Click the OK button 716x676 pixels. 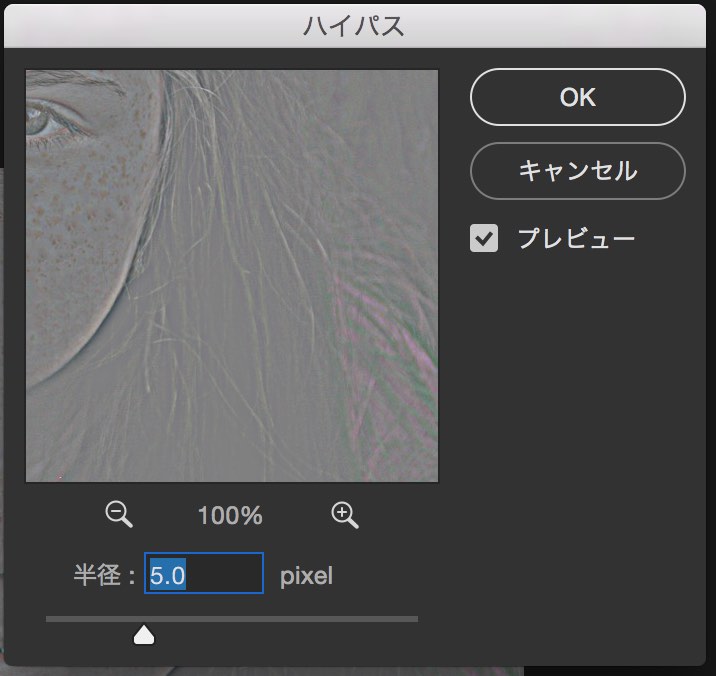[578, 97]
